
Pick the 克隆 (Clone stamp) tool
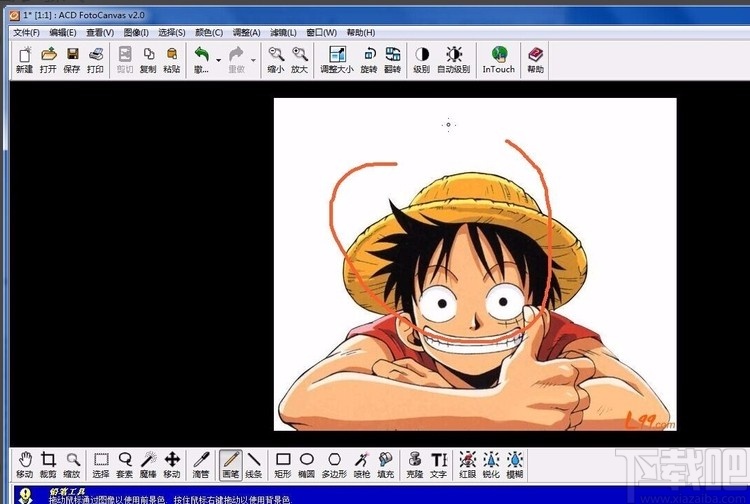[x=415, y=465]
